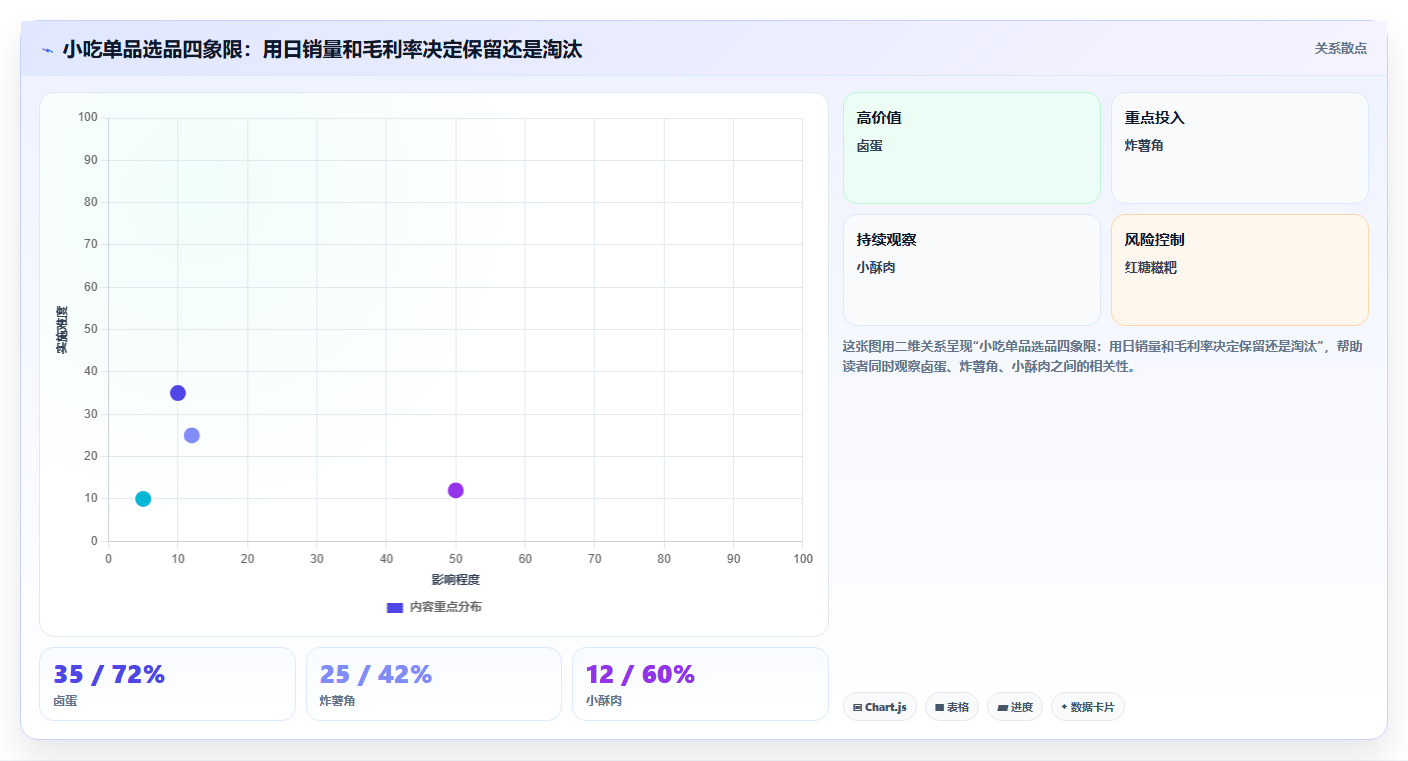Open the 高价值 quadrant card

[x=972, y=148]
